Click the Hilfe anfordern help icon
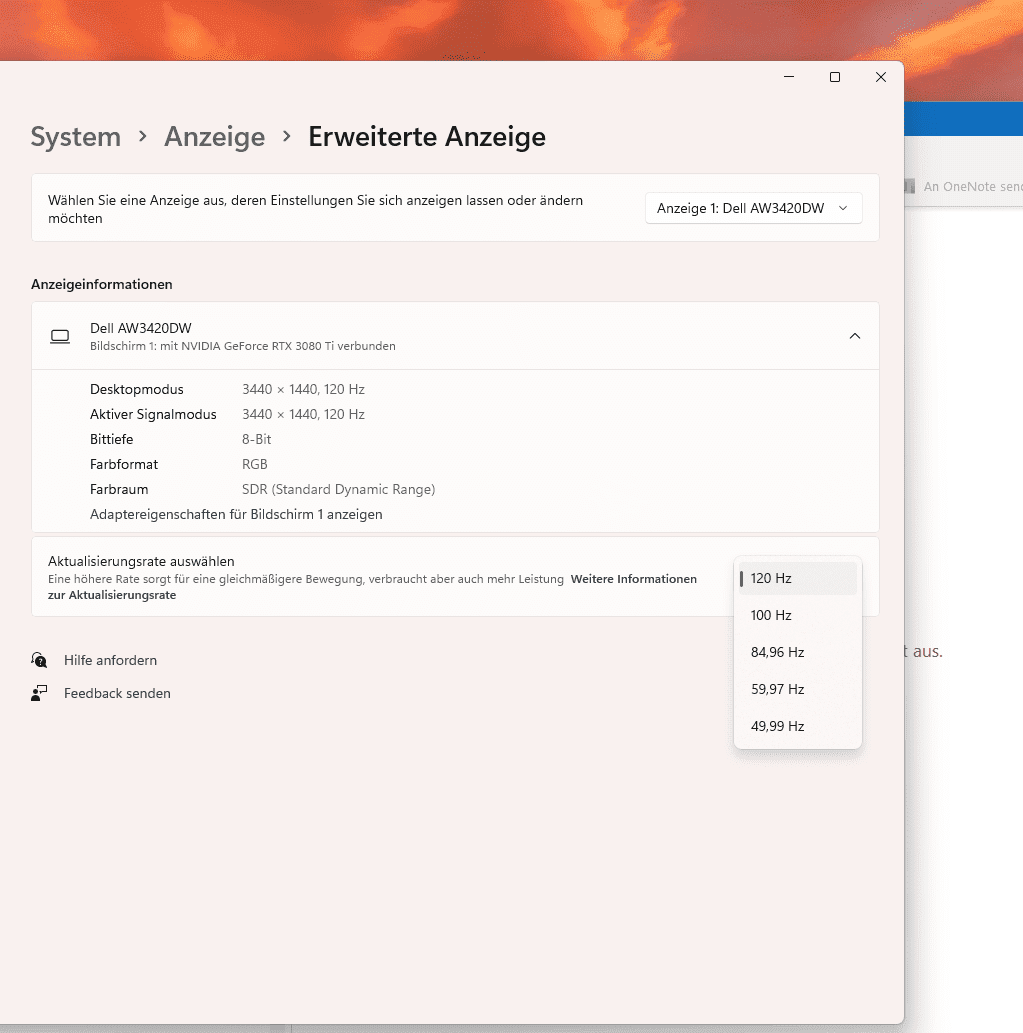 click(x=39, y=659)
